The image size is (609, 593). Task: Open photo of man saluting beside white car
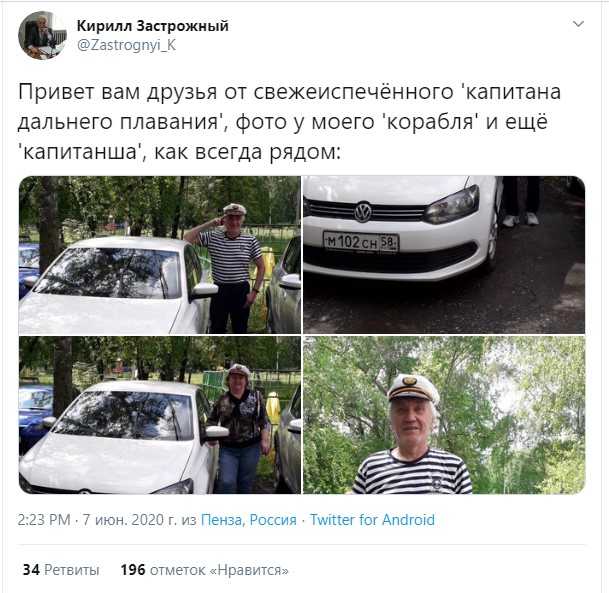click(160, 255)
